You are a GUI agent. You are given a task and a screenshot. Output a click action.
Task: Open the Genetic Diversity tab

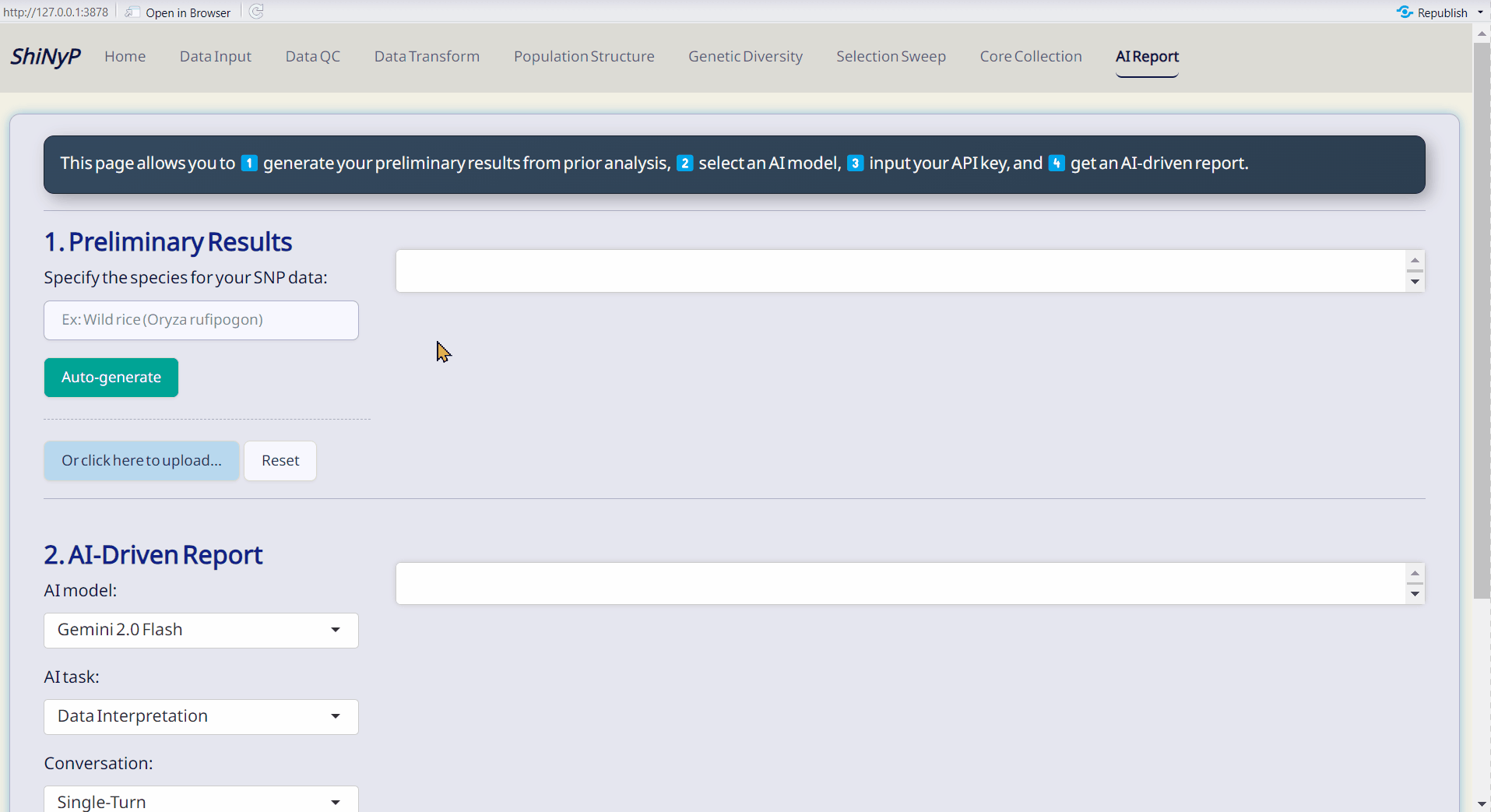pos(745,57)
